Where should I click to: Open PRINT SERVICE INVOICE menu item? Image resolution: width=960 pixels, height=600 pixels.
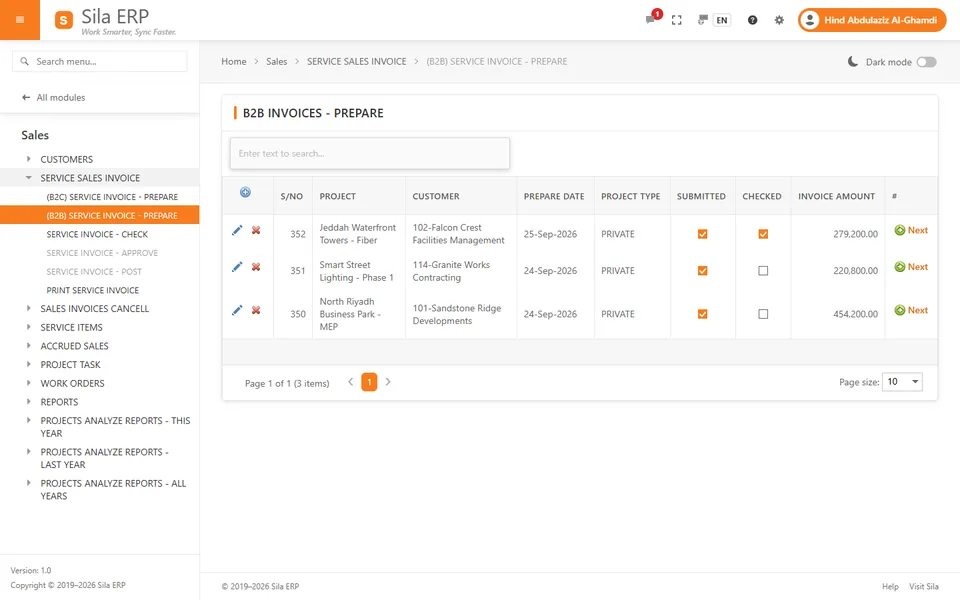pos(92,290)
